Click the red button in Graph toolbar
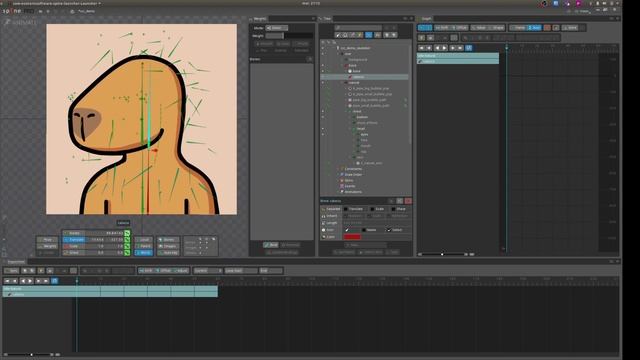Screen dimensions: 640x360 [x=547, y=28]
